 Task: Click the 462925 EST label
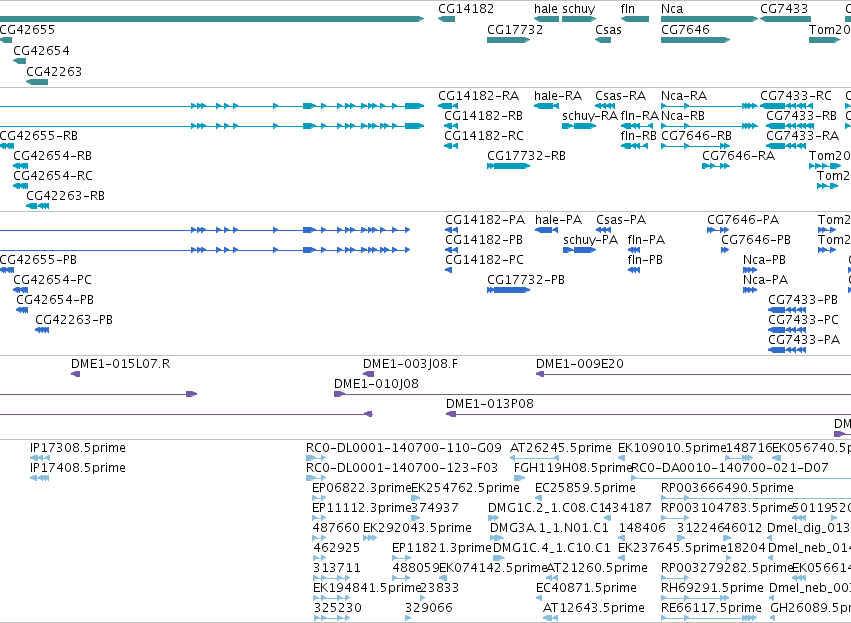click(x=337, y=548)
